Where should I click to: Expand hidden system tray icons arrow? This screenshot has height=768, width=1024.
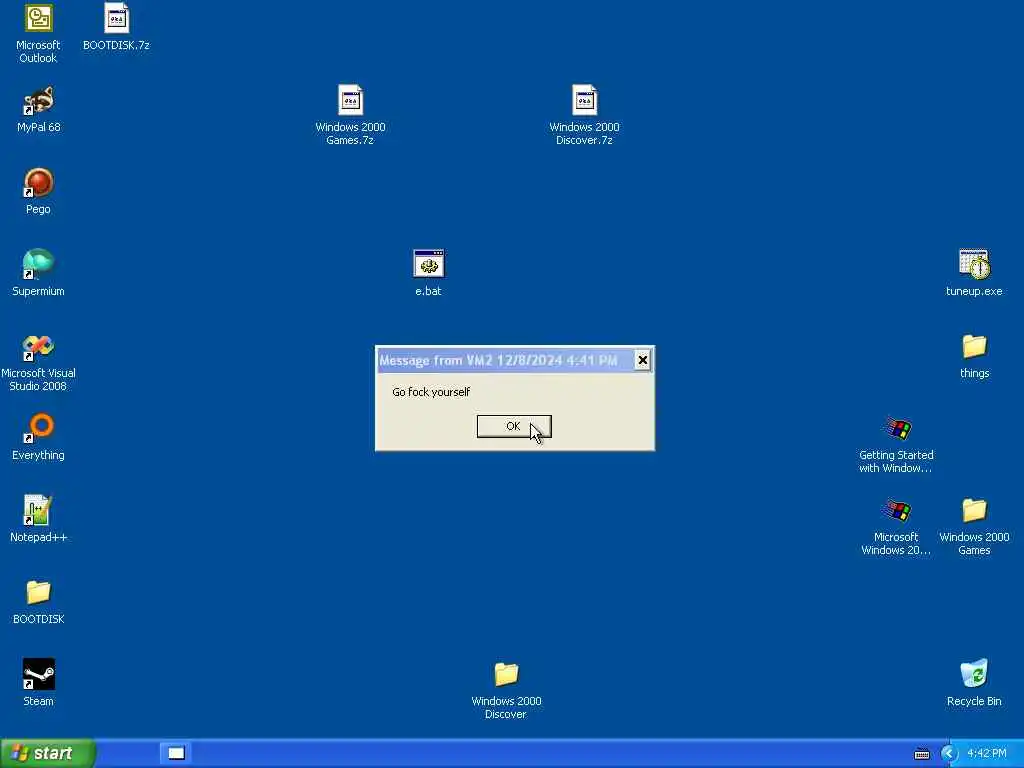(x=950, y=754)
